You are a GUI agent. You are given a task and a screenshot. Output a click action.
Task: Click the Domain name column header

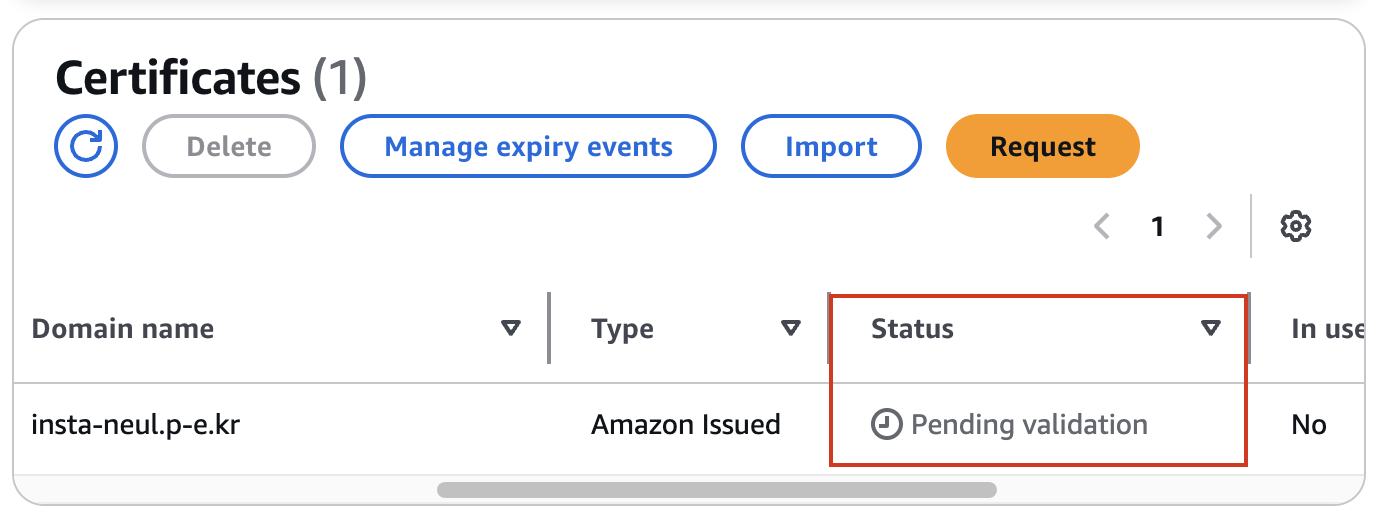click(x=123, y=328)
